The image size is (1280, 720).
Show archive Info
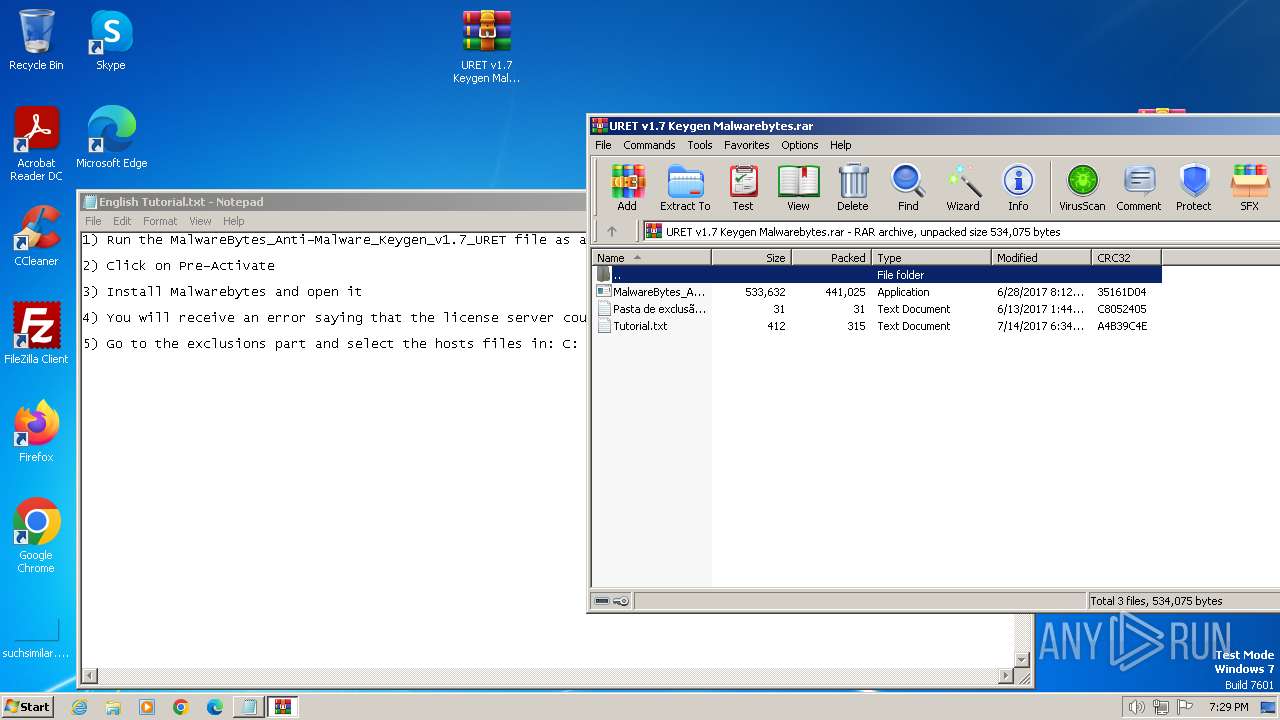click(x=1018, y=187)
